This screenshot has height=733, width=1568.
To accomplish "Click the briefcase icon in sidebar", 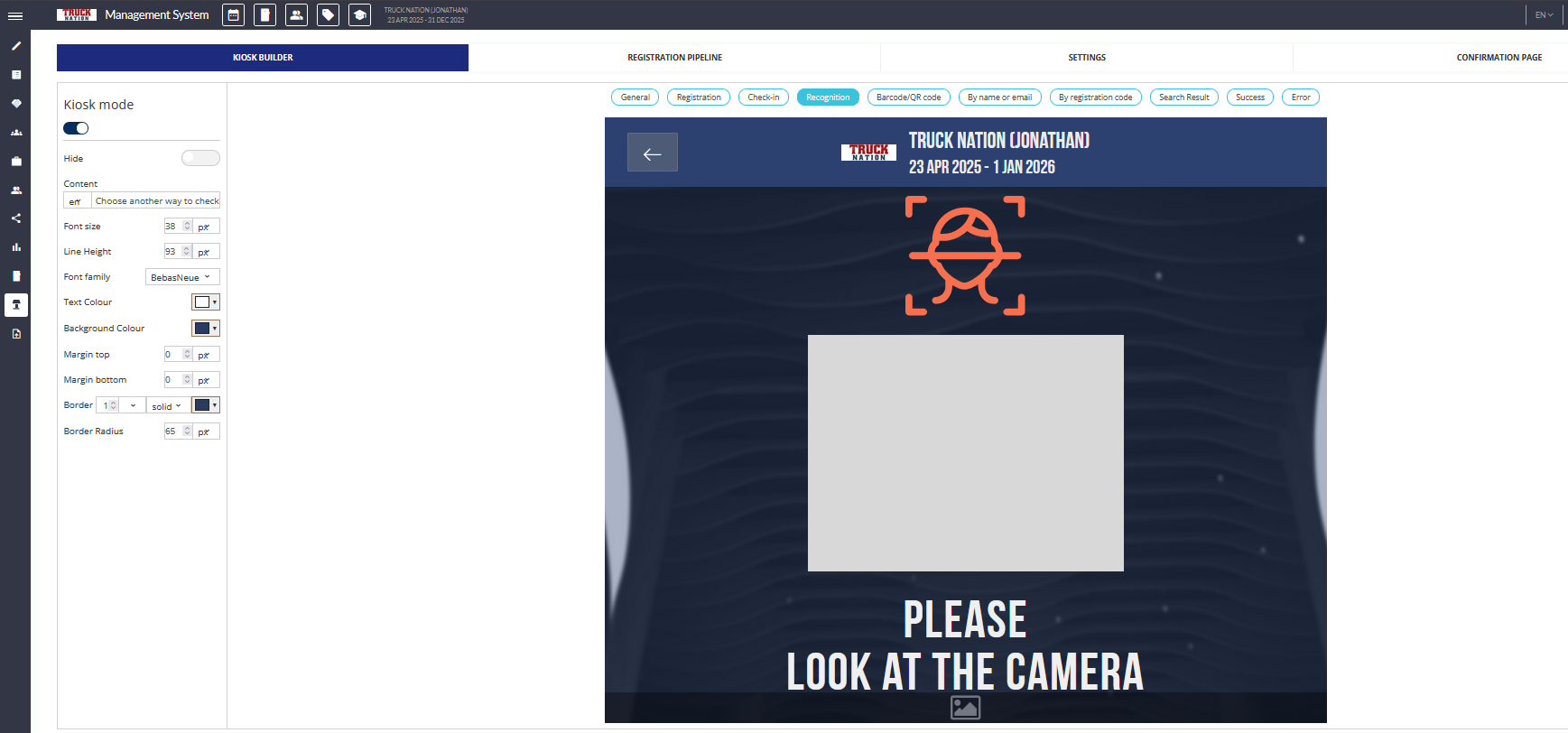I will point(16,162).
